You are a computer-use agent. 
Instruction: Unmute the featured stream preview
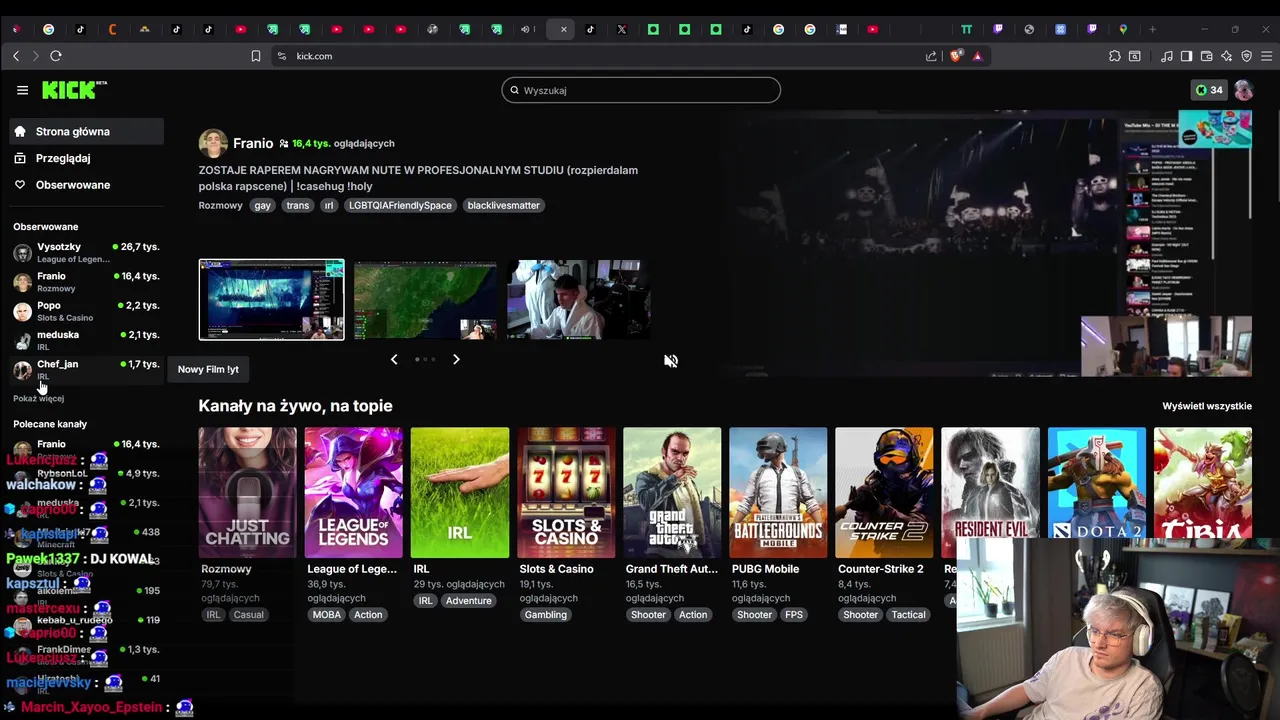click(671, 361)
